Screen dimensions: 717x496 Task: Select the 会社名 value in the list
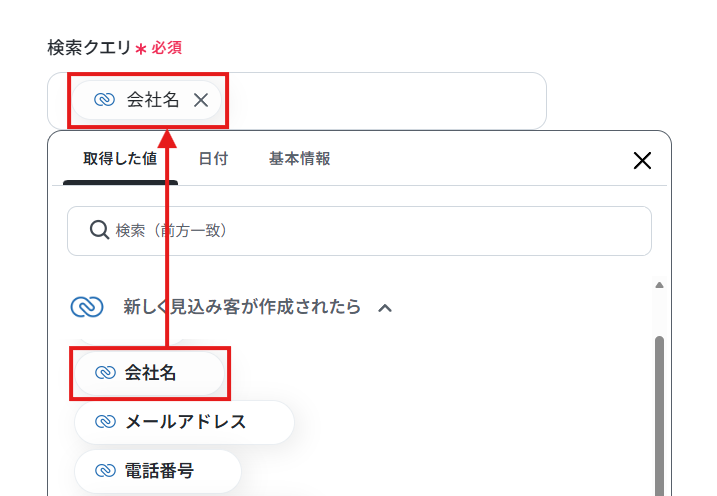point(149,373)
